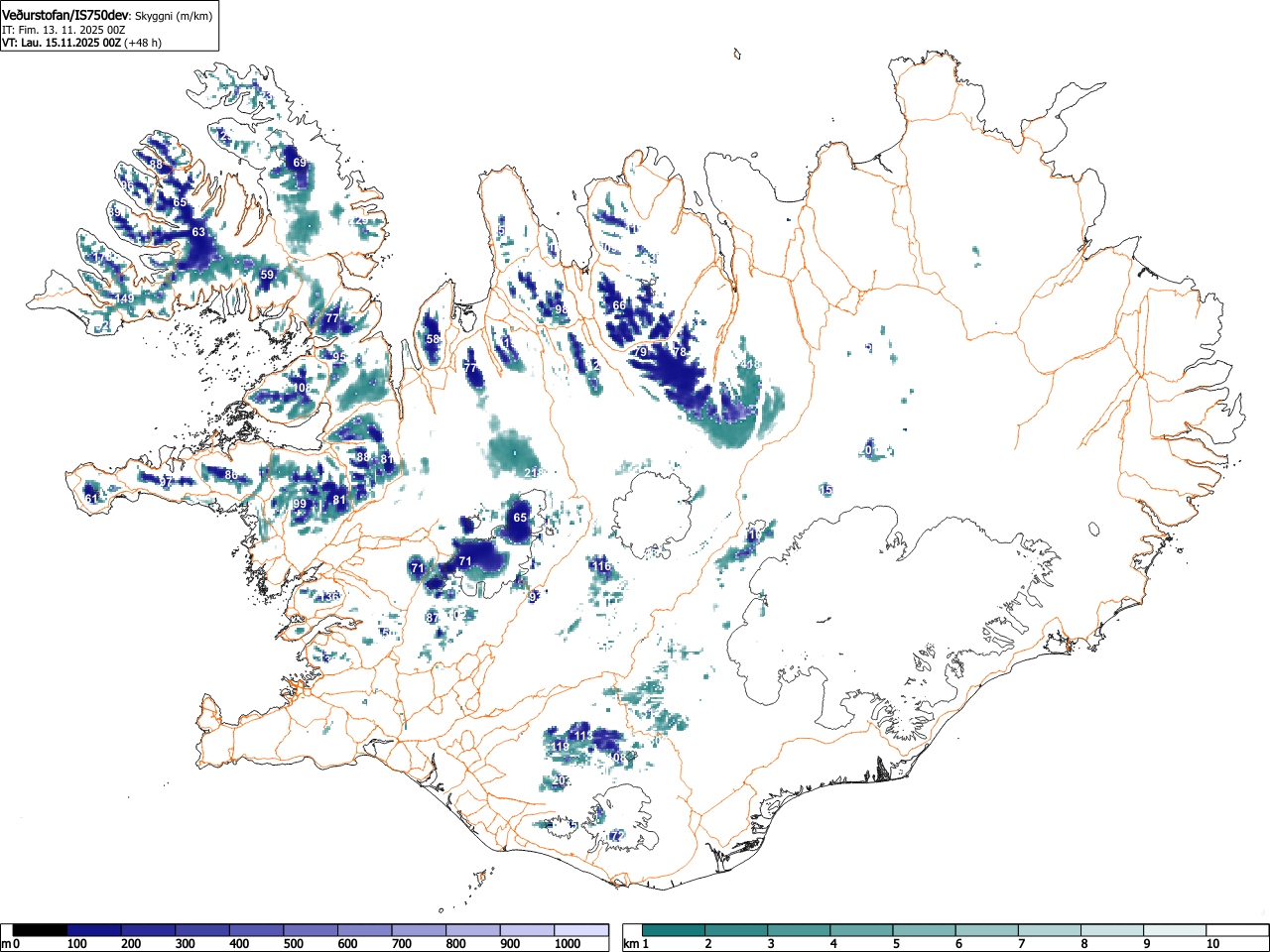Select the 700–800 m legend color swatch
Screen dimensions: 1270x952
point(419,930)
